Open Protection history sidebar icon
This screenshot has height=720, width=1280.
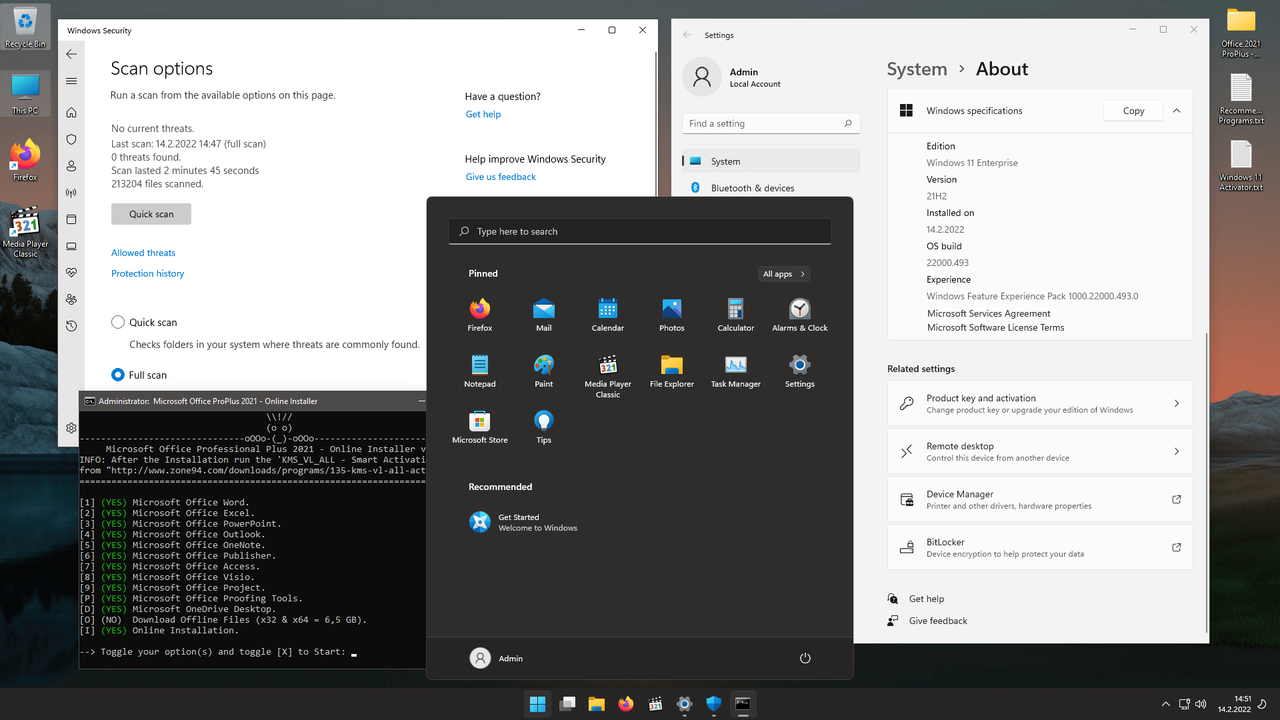click(71, 326)
